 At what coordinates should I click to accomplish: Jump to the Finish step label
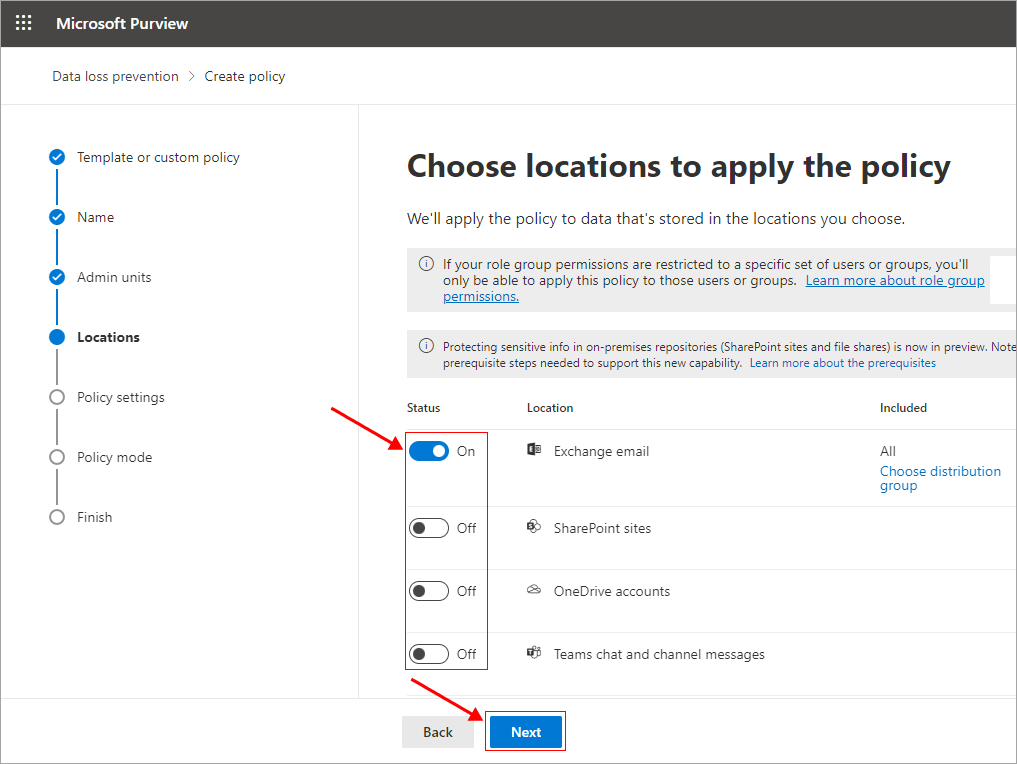pos(95,517)
